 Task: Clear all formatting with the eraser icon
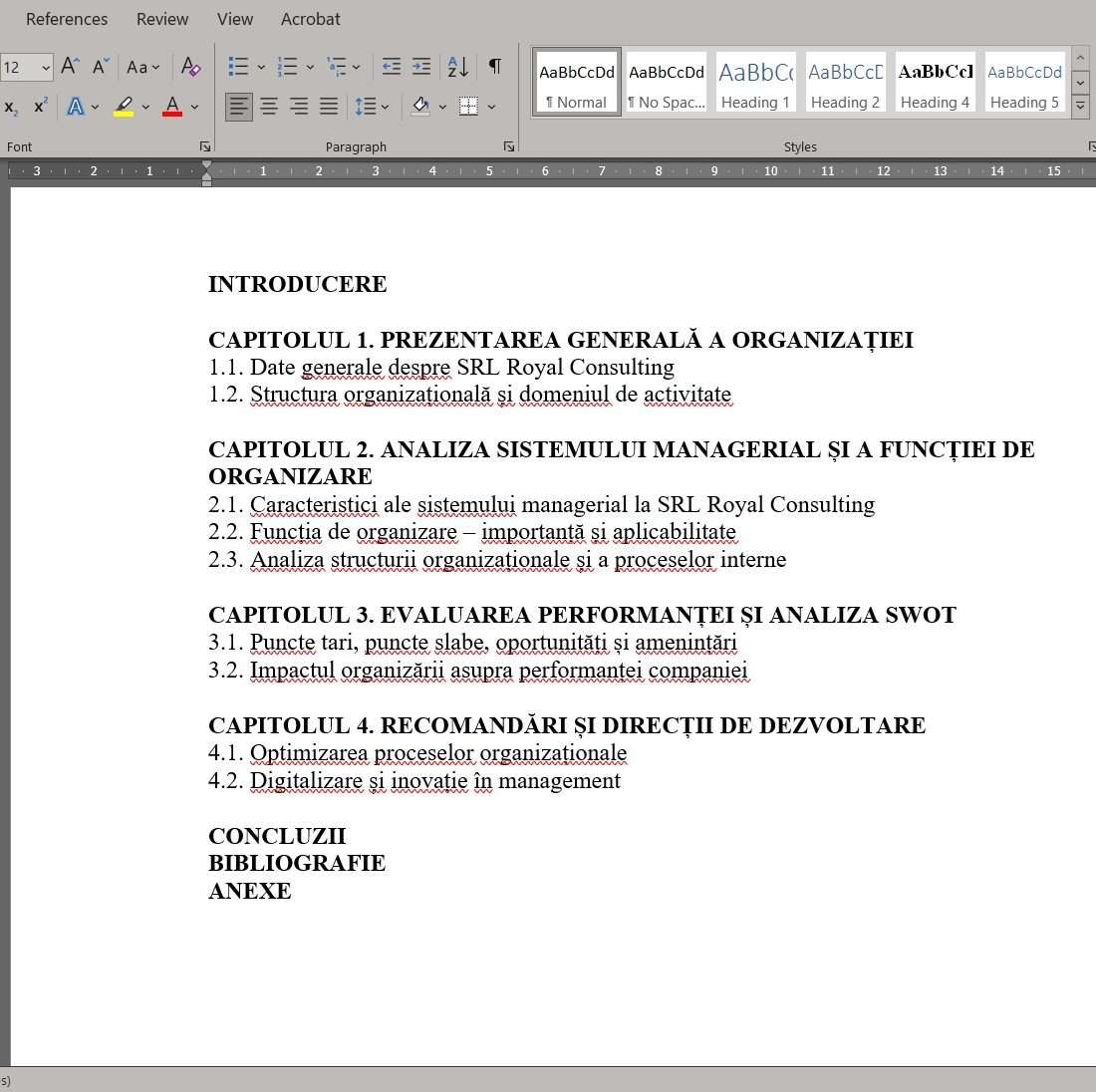(190, 67)
